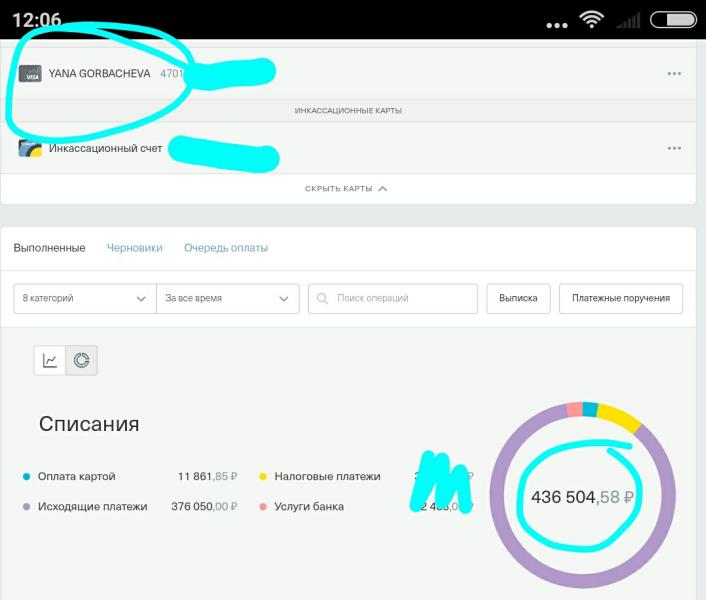Click the blue dot next to Оплата картой
This screenshot has height=600, width=706.
27,476
